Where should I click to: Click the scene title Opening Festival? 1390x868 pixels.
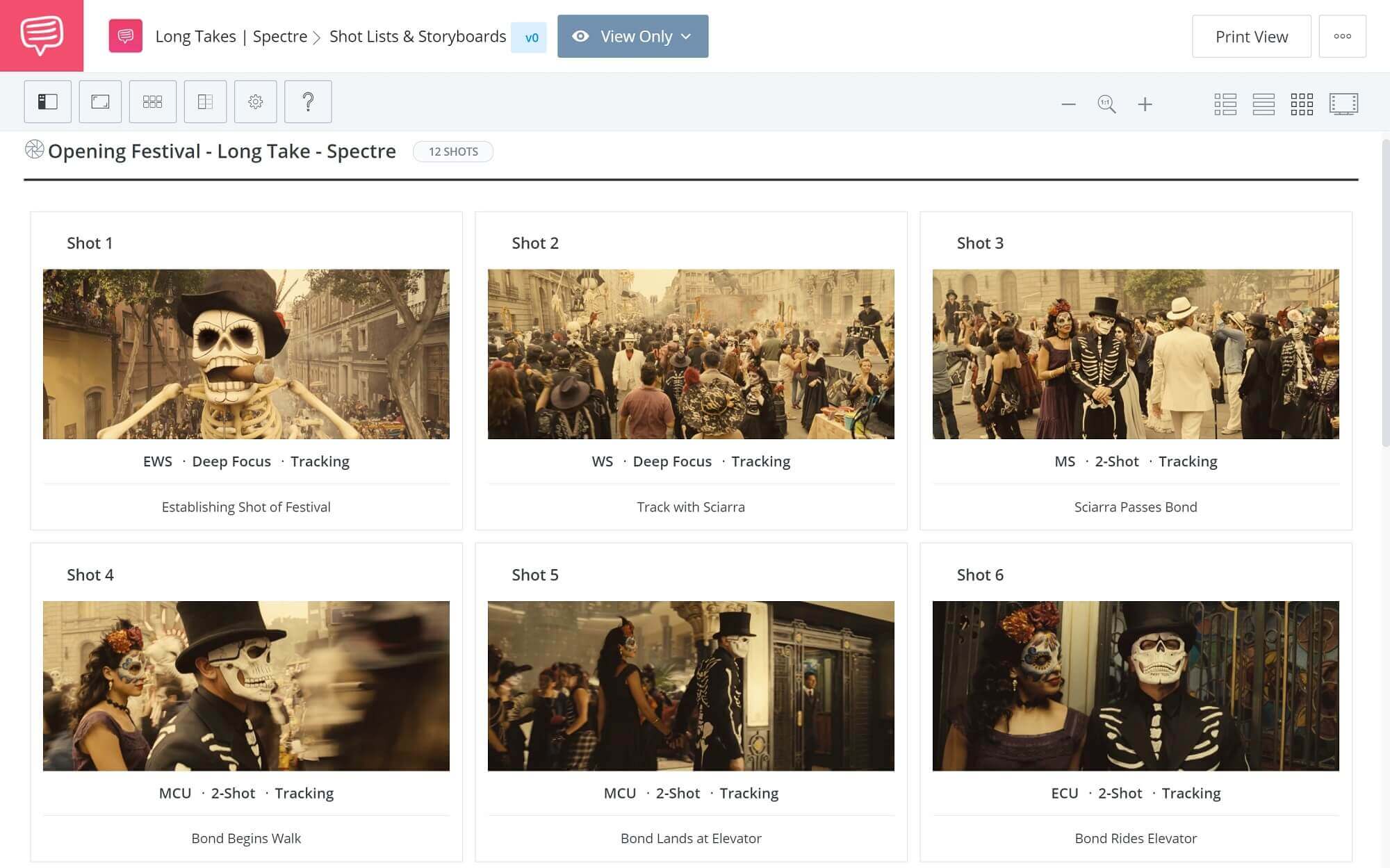222,151
